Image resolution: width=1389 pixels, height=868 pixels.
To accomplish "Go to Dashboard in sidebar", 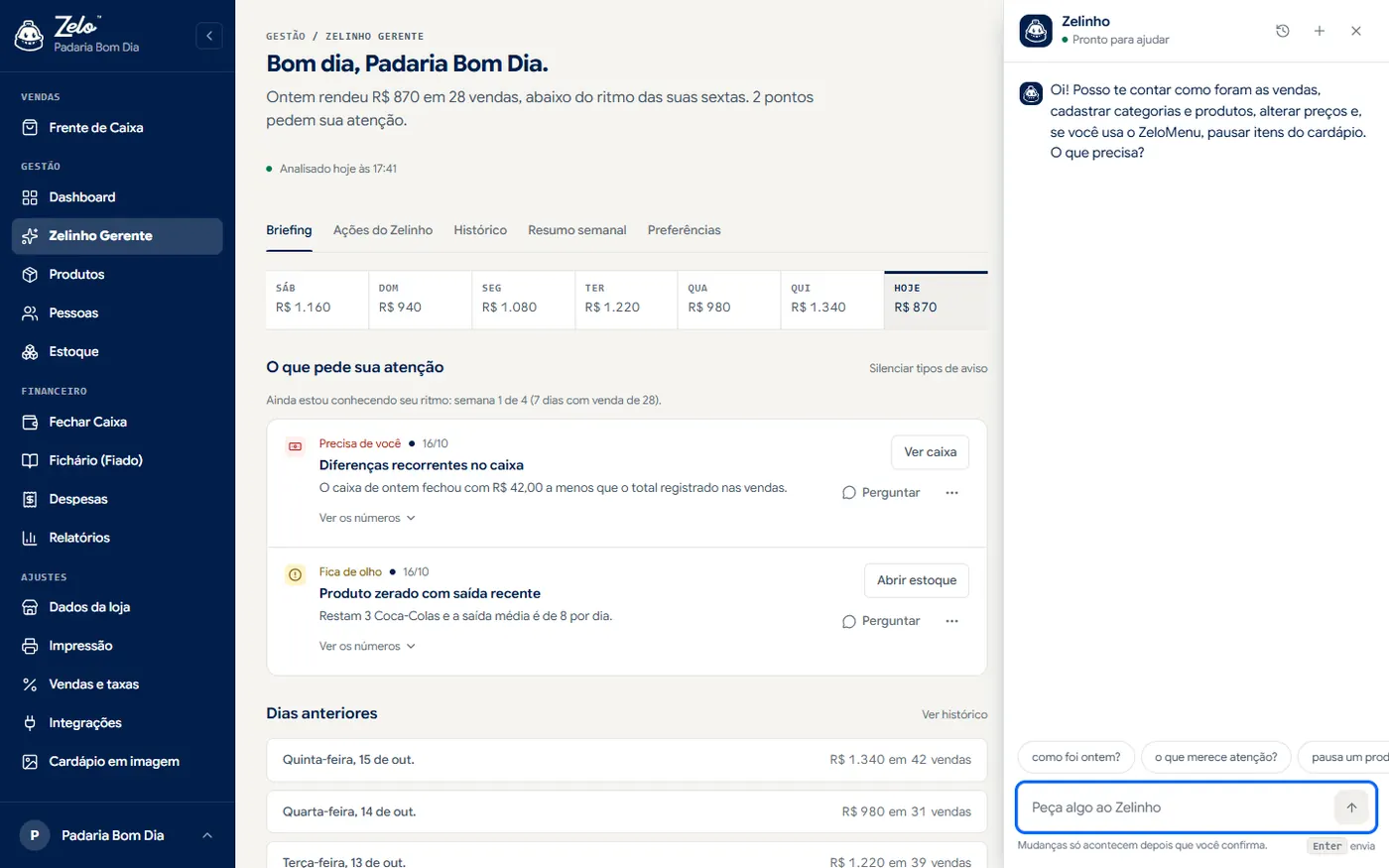I will (x=117, y=197).
